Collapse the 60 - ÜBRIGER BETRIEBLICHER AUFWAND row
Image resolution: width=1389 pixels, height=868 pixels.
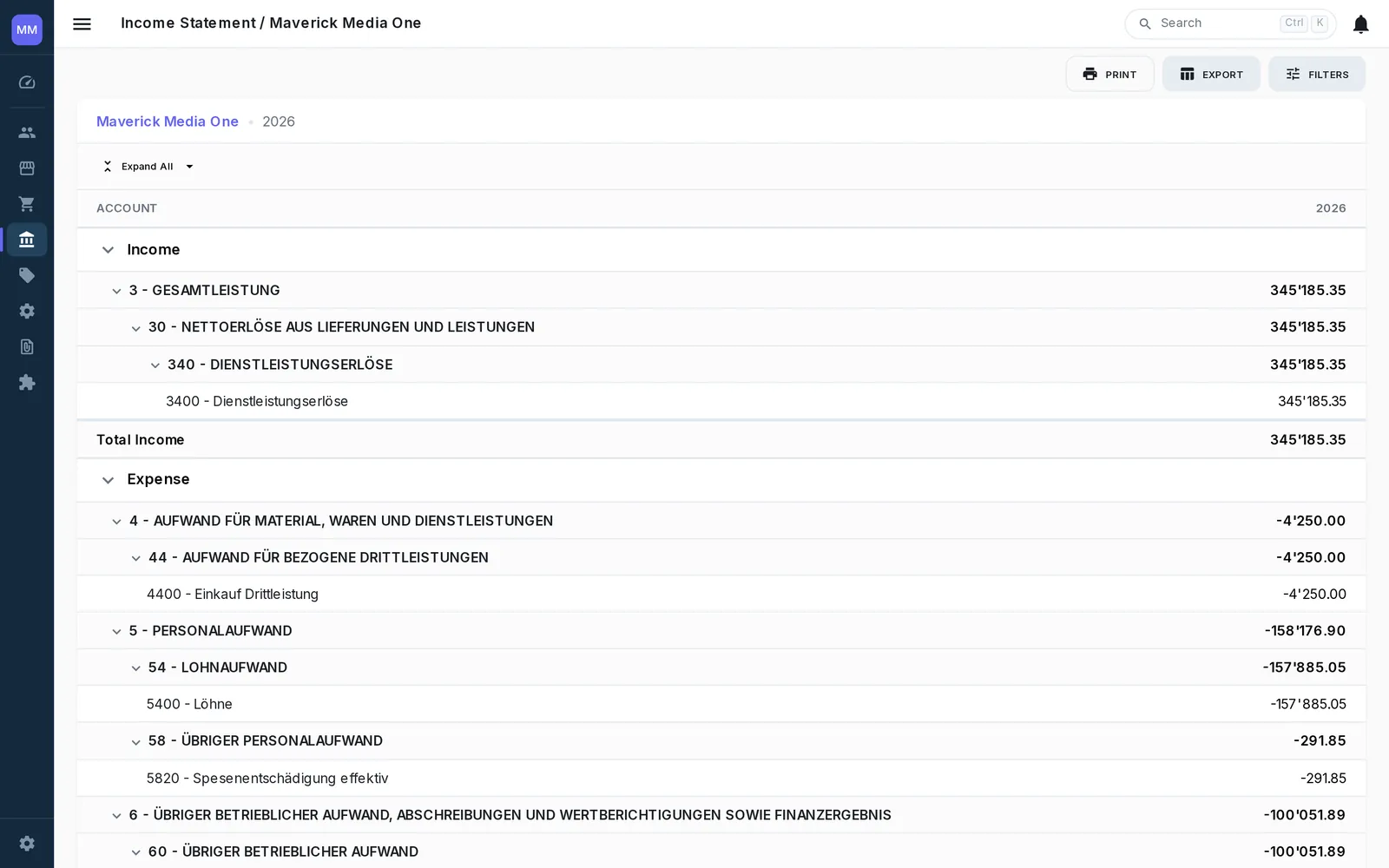[135, 852]
